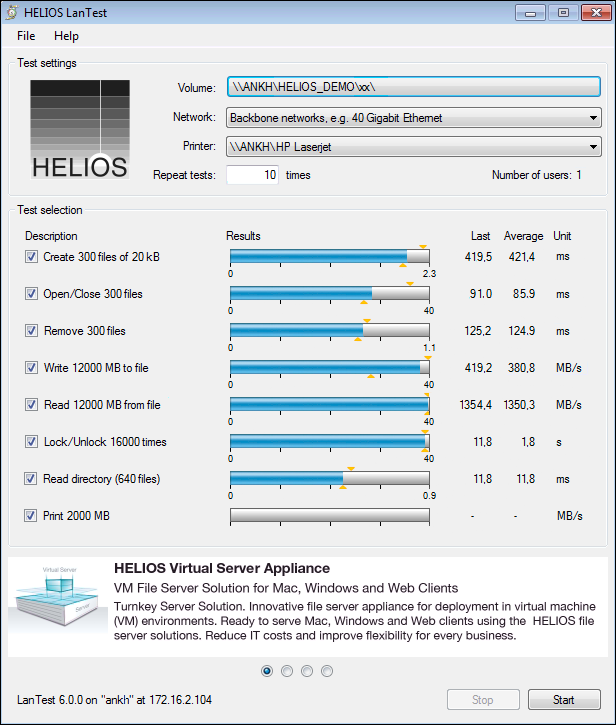
Task: Maximize the HELIOS LanTest window
Action: click(x=563, y=12)
